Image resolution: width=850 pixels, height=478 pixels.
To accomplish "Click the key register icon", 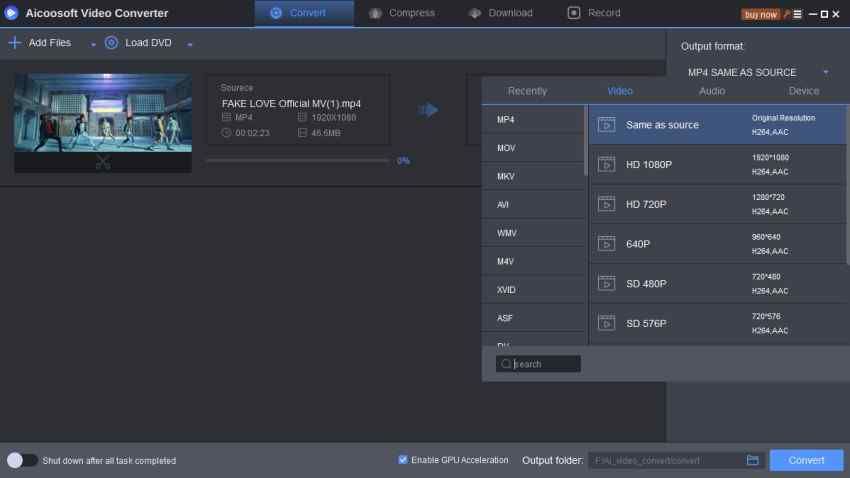I will pyautogui.click(x=786, y=14).
